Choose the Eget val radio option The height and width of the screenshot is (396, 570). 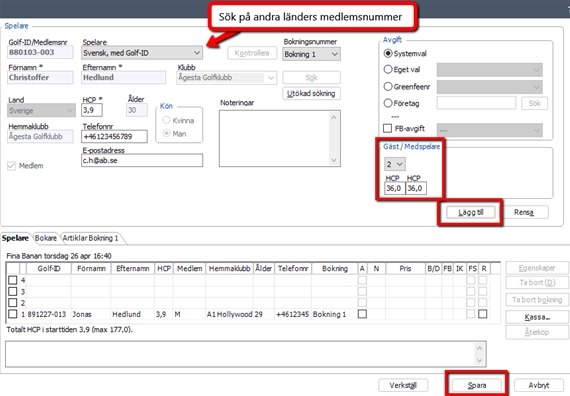(388, 69)
